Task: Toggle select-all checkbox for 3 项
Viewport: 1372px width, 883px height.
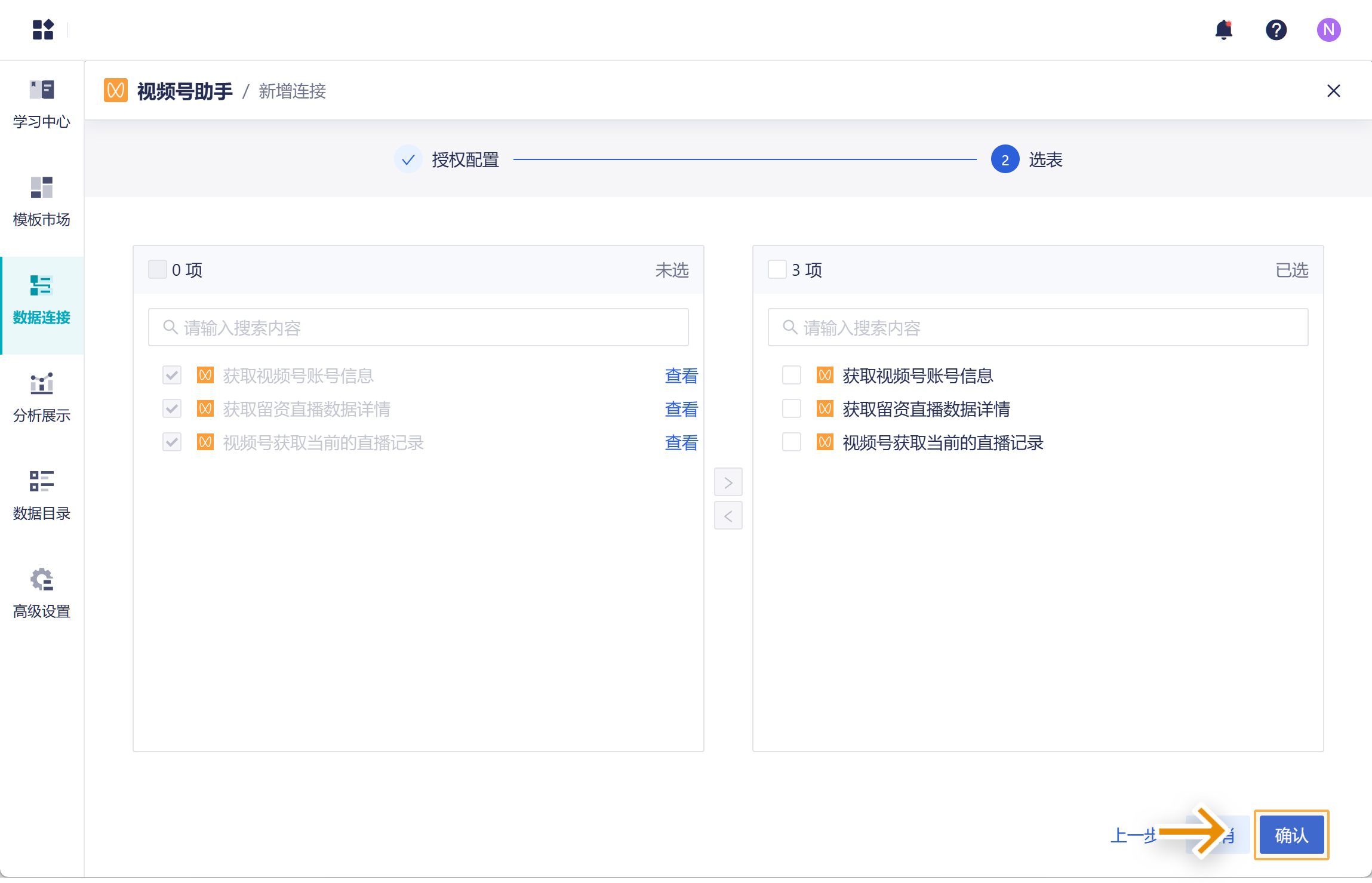Action: click(x=777, y=270)
